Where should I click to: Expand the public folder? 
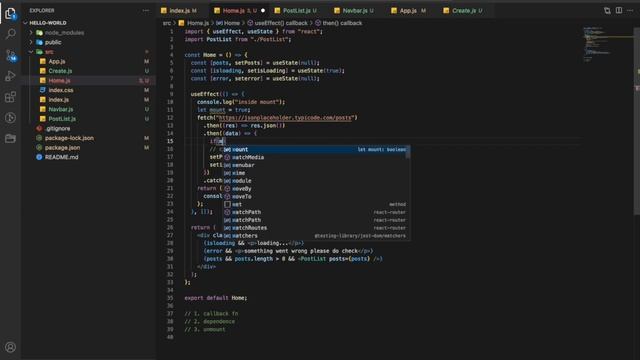click(x=31, y=42)
